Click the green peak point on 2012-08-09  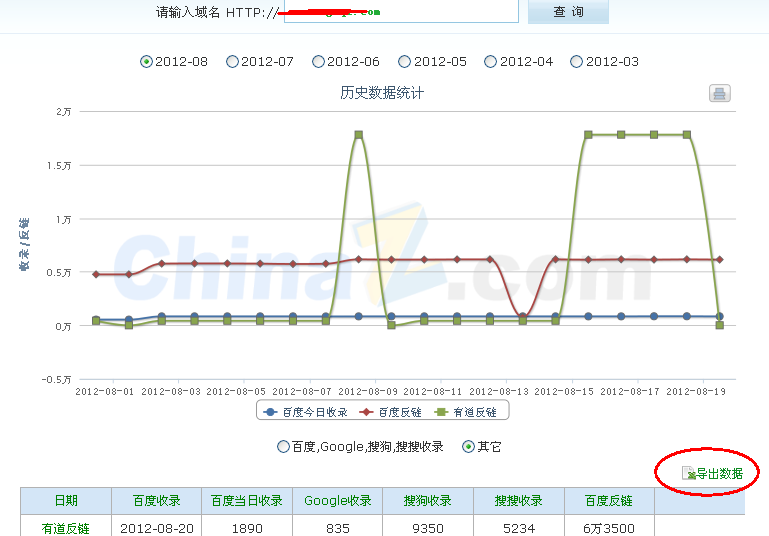click(358, 135)
